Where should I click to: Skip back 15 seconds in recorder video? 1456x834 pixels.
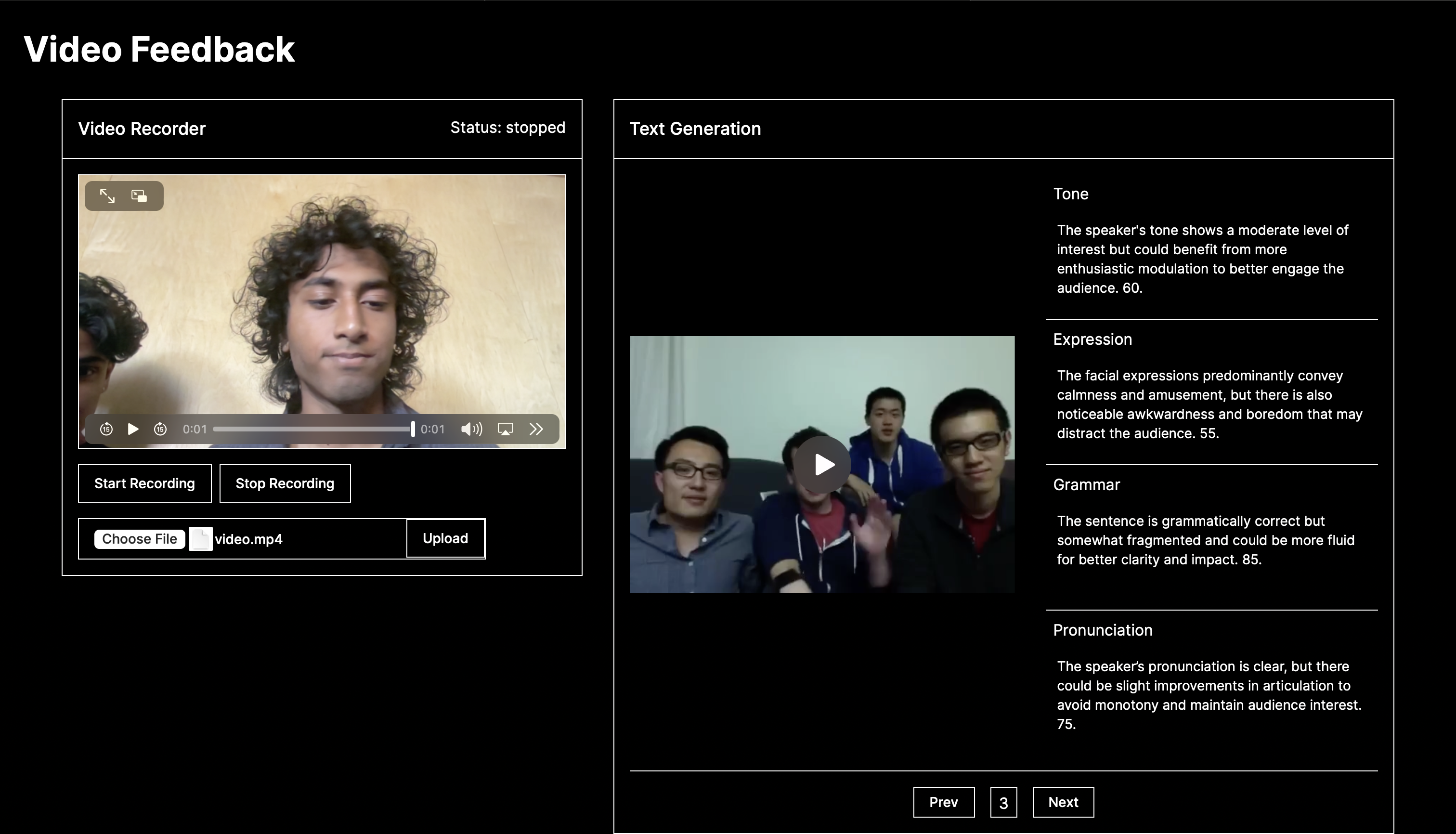(x=106, y=429)
